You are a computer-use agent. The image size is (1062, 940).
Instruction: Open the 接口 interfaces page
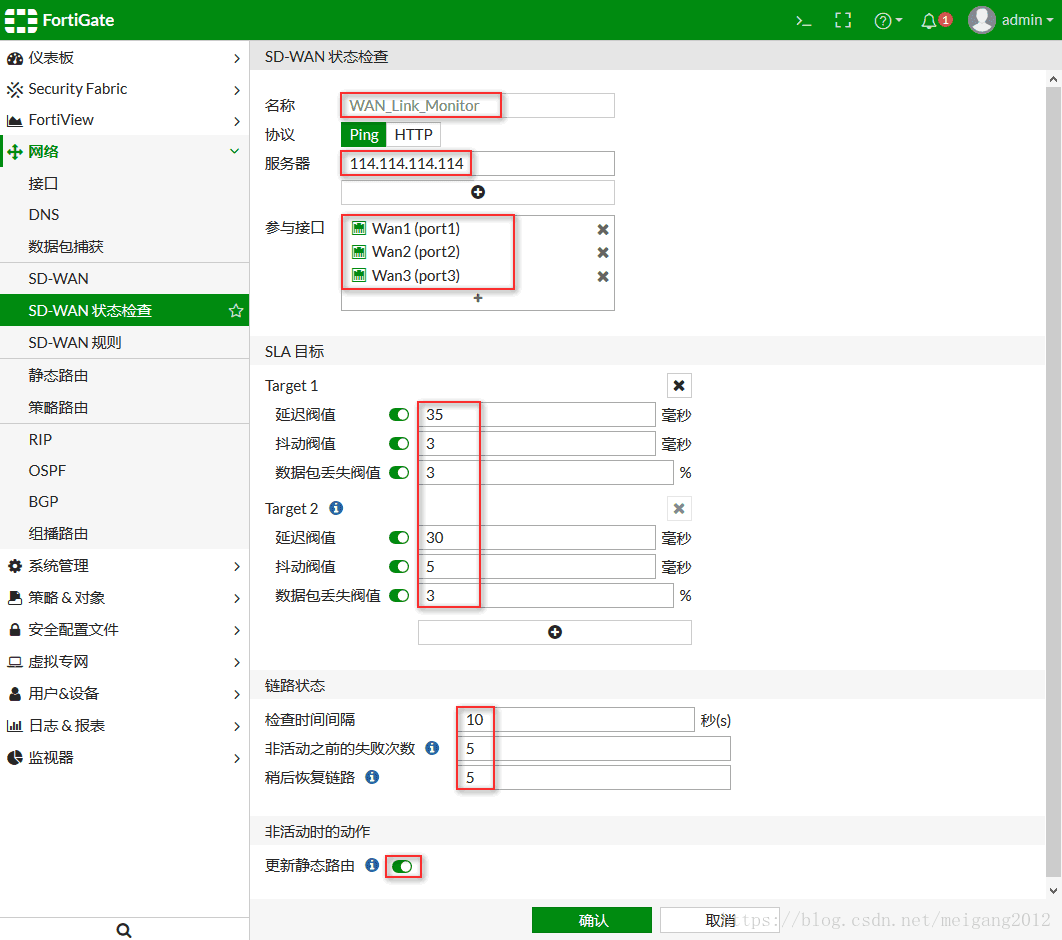coord(125,184)
